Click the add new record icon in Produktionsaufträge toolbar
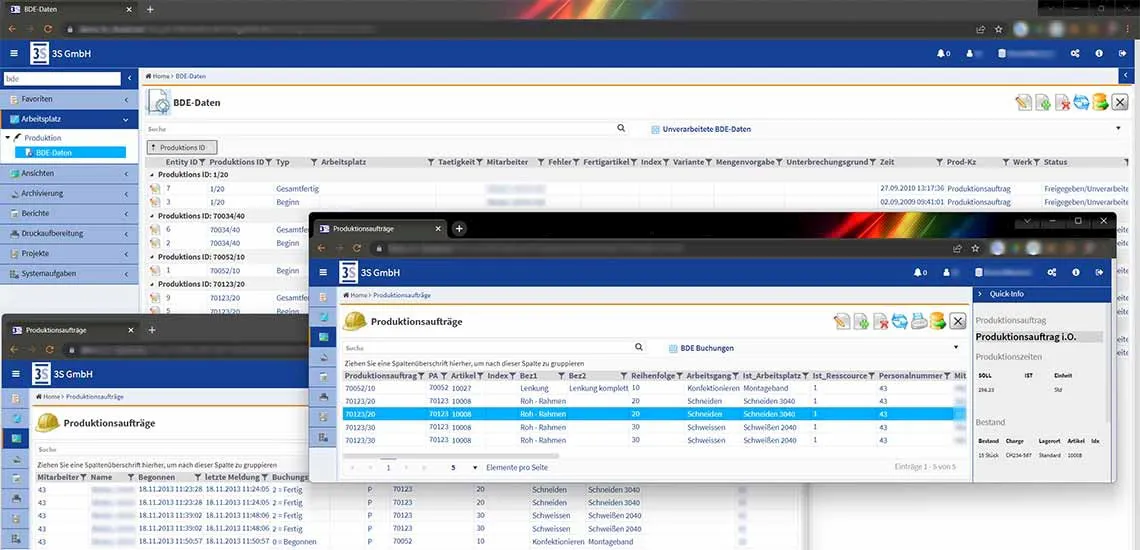 (x=861, y=321)
